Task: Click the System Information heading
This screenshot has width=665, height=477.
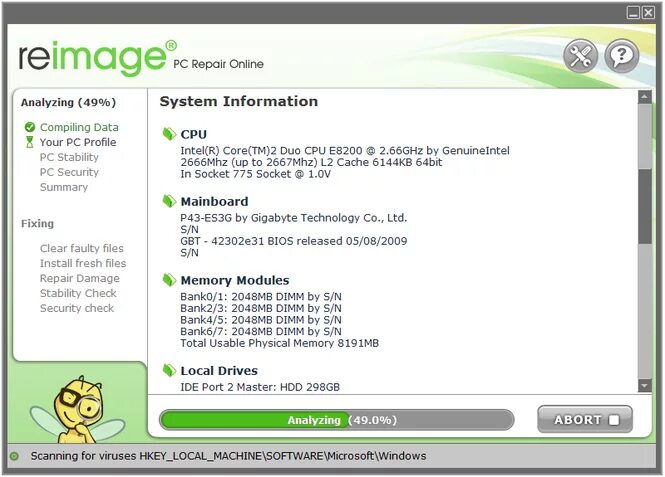Action: coord(239,101)
